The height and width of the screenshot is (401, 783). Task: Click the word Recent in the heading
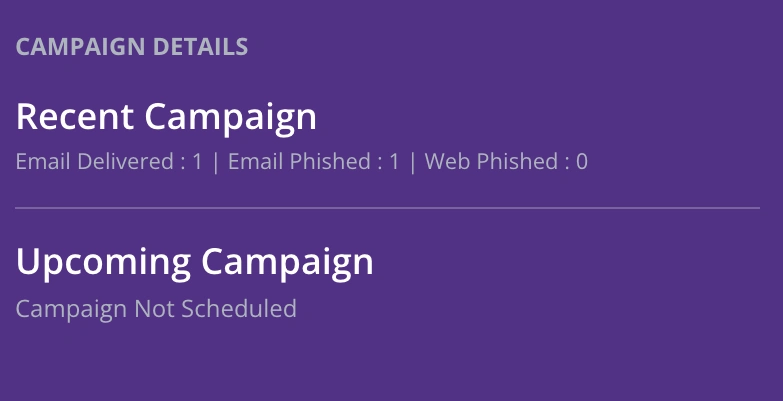pyautogui.click(x=76, y=117)
